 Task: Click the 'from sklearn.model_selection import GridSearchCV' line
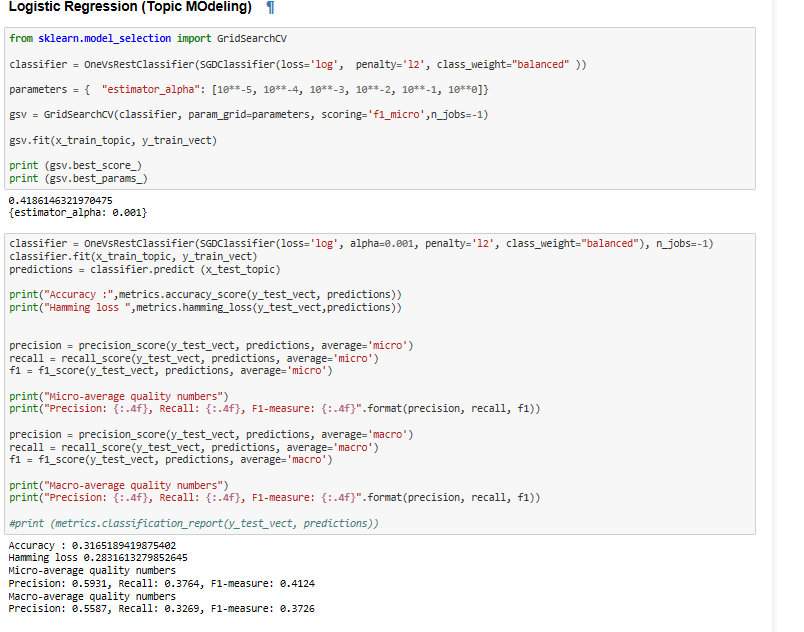[148, 38]
